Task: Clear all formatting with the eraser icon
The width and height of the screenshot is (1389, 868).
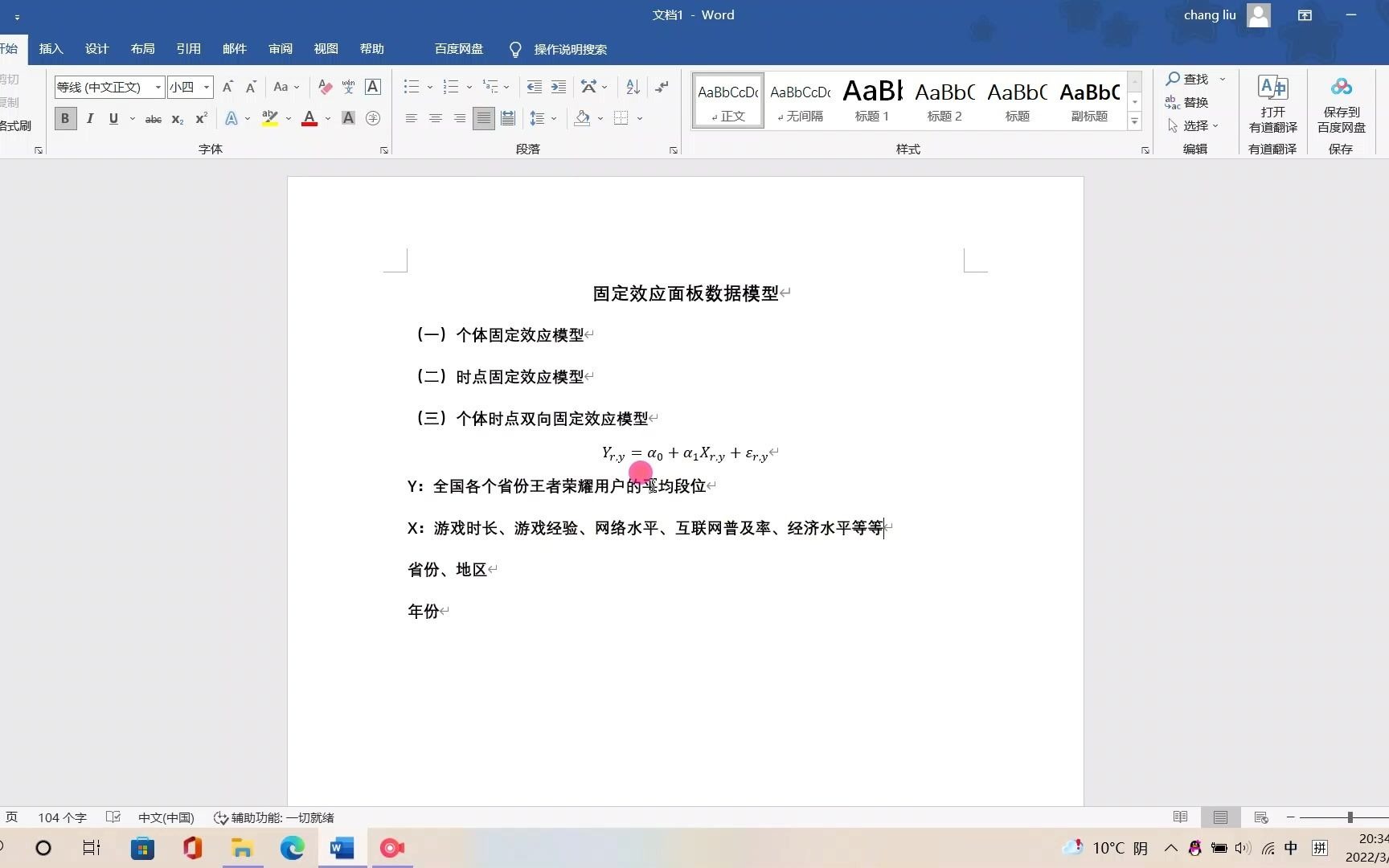Action: point(324,86)
